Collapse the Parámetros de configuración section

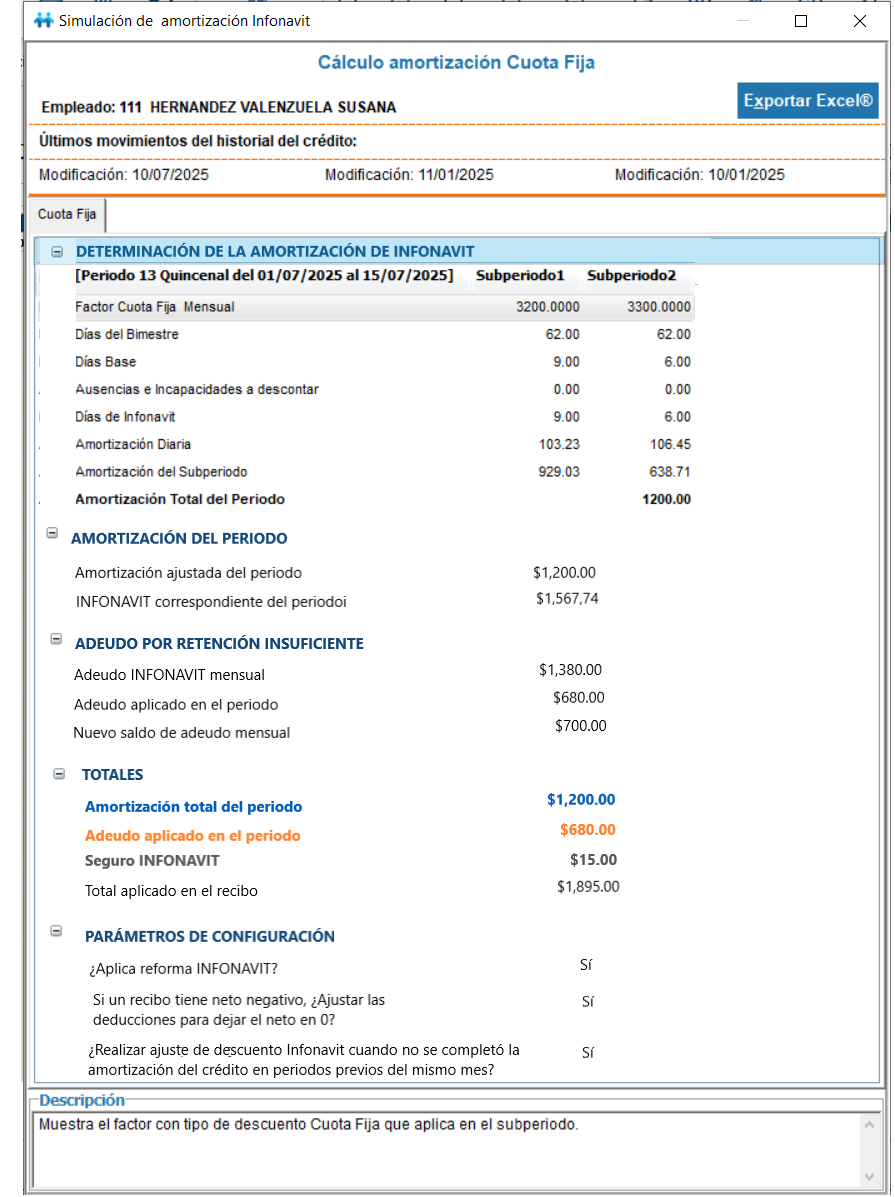[x=57, y=932]
